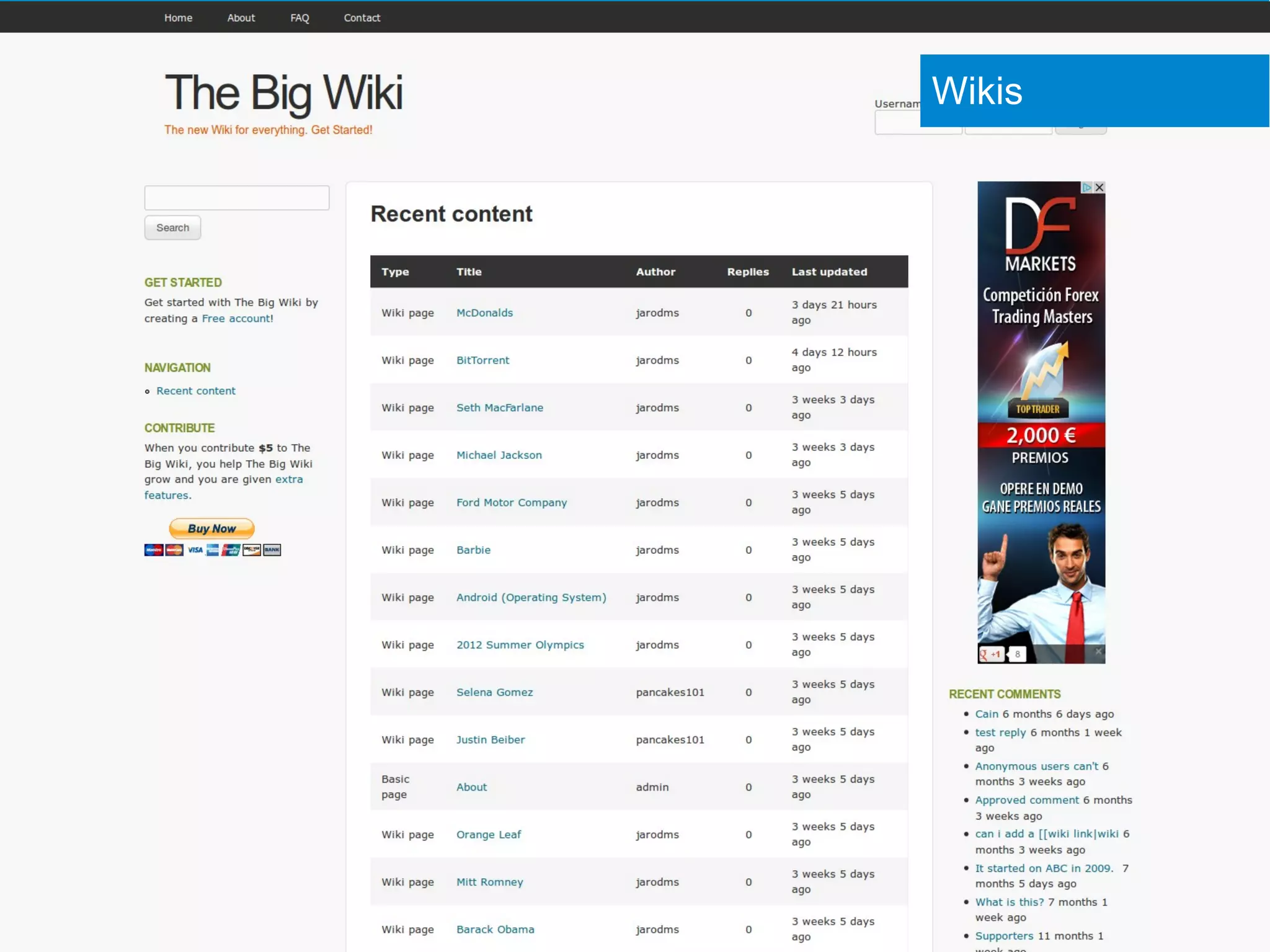Click the PayPal Buy Now button
1270x952 pixels.
[212, 528]
